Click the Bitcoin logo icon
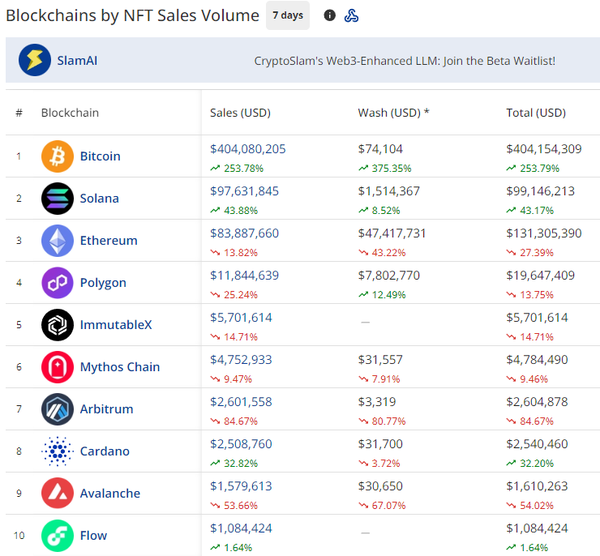Viewport: 600px width, 556px height. tap(57, 156)
